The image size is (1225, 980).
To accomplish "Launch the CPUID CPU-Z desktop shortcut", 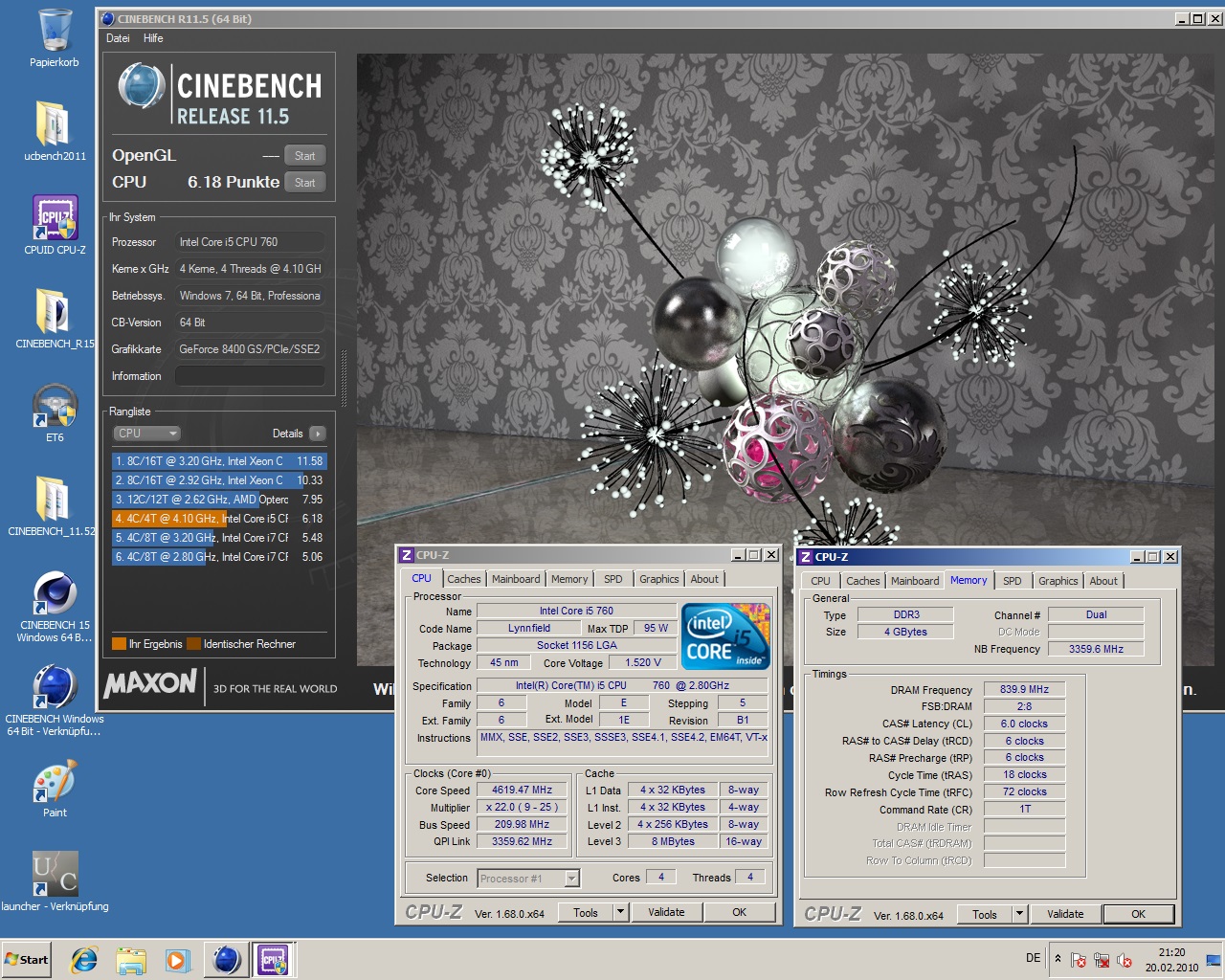I will click(x=55, y=217).
